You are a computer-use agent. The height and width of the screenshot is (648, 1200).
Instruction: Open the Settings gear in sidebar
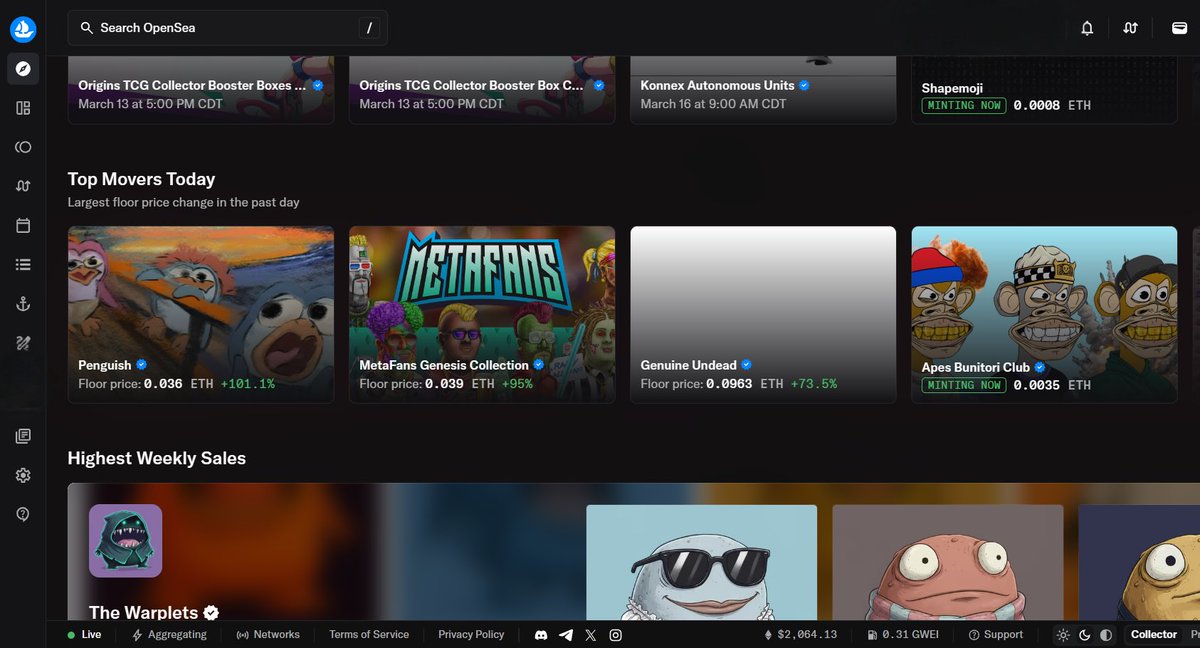click(x=23, y=475)
